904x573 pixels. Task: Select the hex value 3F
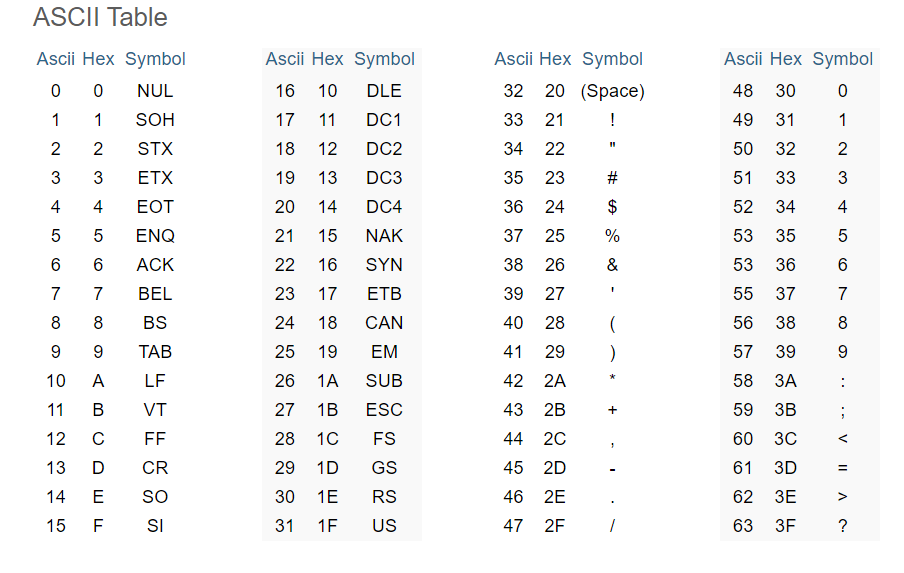click(785, 526)
